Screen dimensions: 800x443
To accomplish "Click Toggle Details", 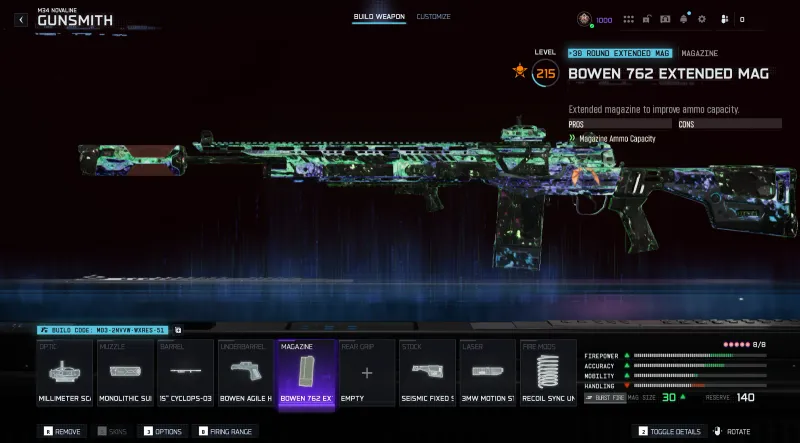I will click(669, 431).
